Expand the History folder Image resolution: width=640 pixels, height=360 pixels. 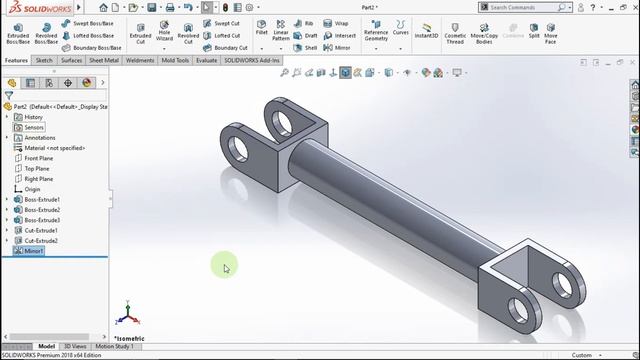coord(7,117)
